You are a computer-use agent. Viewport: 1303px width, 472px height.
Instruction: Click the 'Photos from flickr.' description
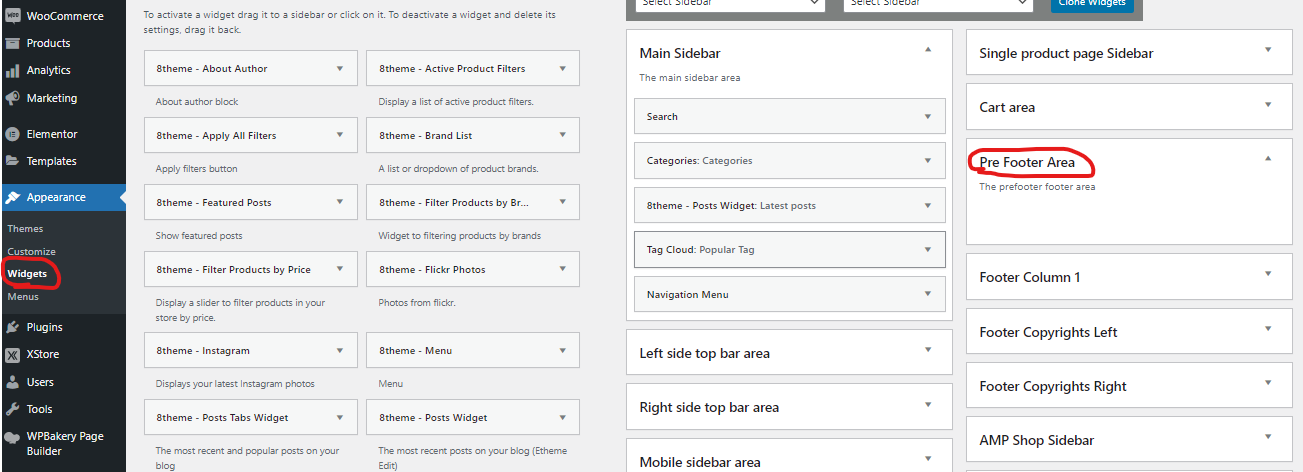coord(417,303)
